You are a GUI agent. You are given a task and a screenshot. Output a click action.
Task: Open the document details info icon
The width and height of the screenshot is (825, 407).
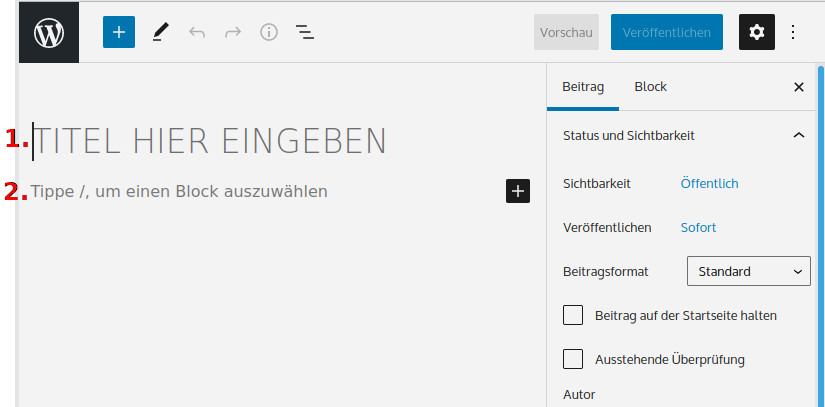tap(269, 33)
